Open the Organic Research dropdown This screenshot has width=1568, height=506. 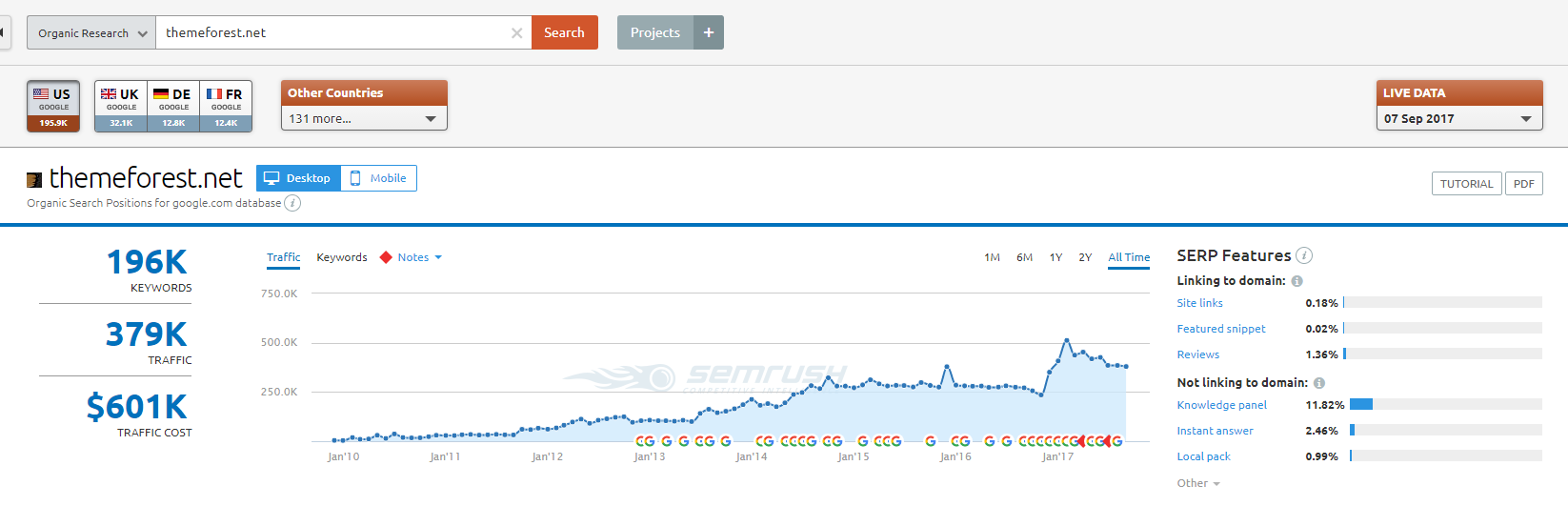coord(91,32)
